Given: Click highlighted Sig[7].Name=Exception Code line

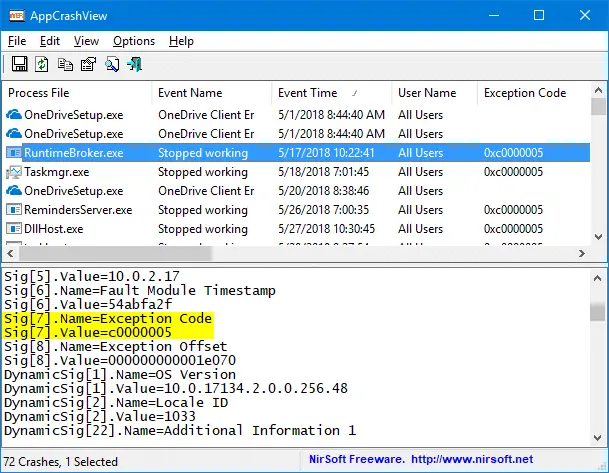Looking at the screenshot, I should coord(108,318).
